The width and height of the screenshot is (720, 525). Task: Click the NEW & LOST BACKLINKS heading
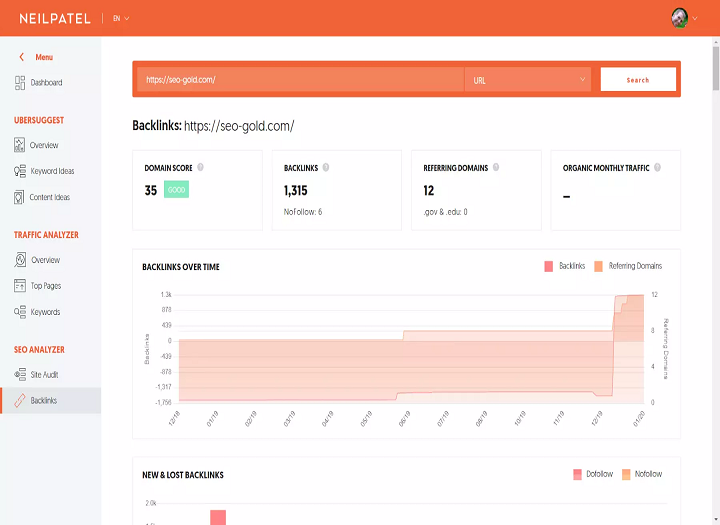pos(183,475)
